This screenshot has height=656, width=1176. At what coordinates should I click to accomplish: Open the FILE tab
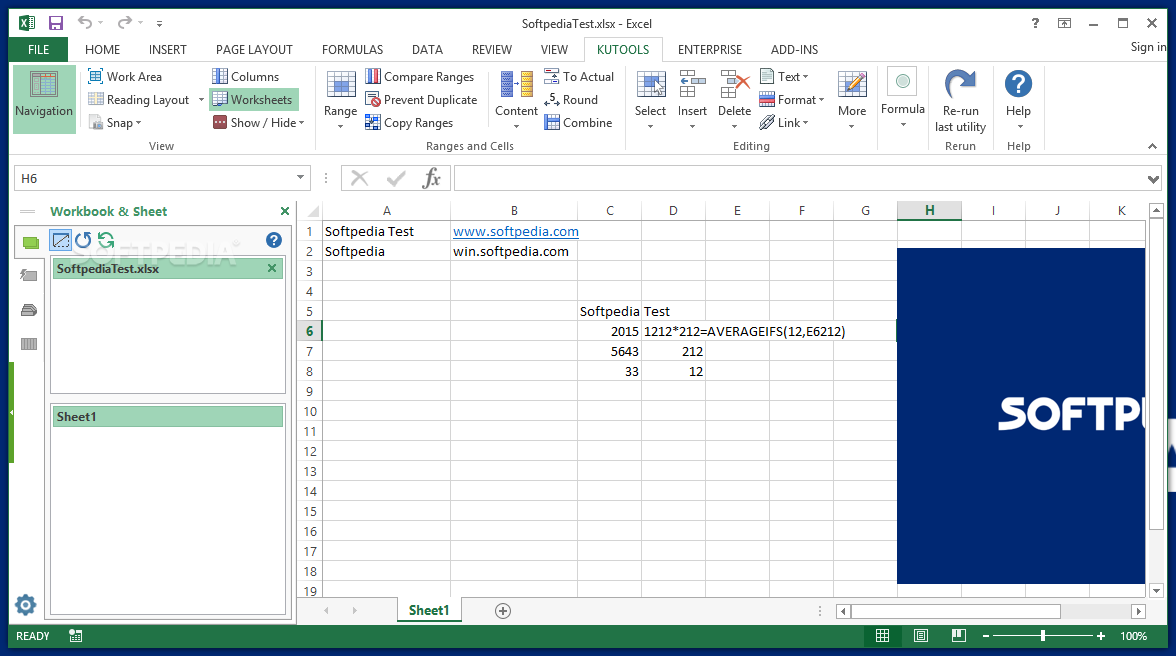click(x=38, y=49)
